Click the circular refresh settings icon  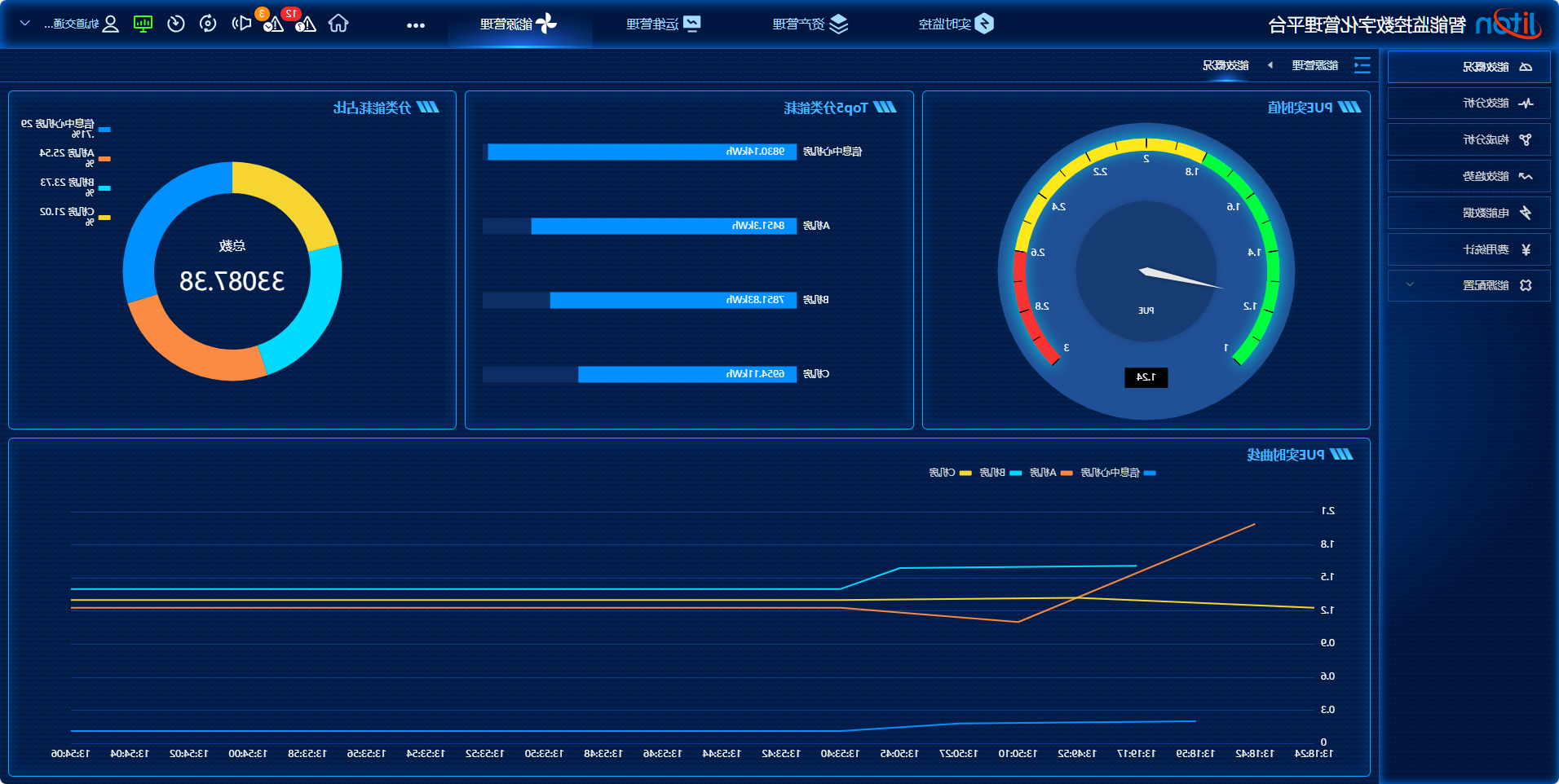[x=208, y=24]
